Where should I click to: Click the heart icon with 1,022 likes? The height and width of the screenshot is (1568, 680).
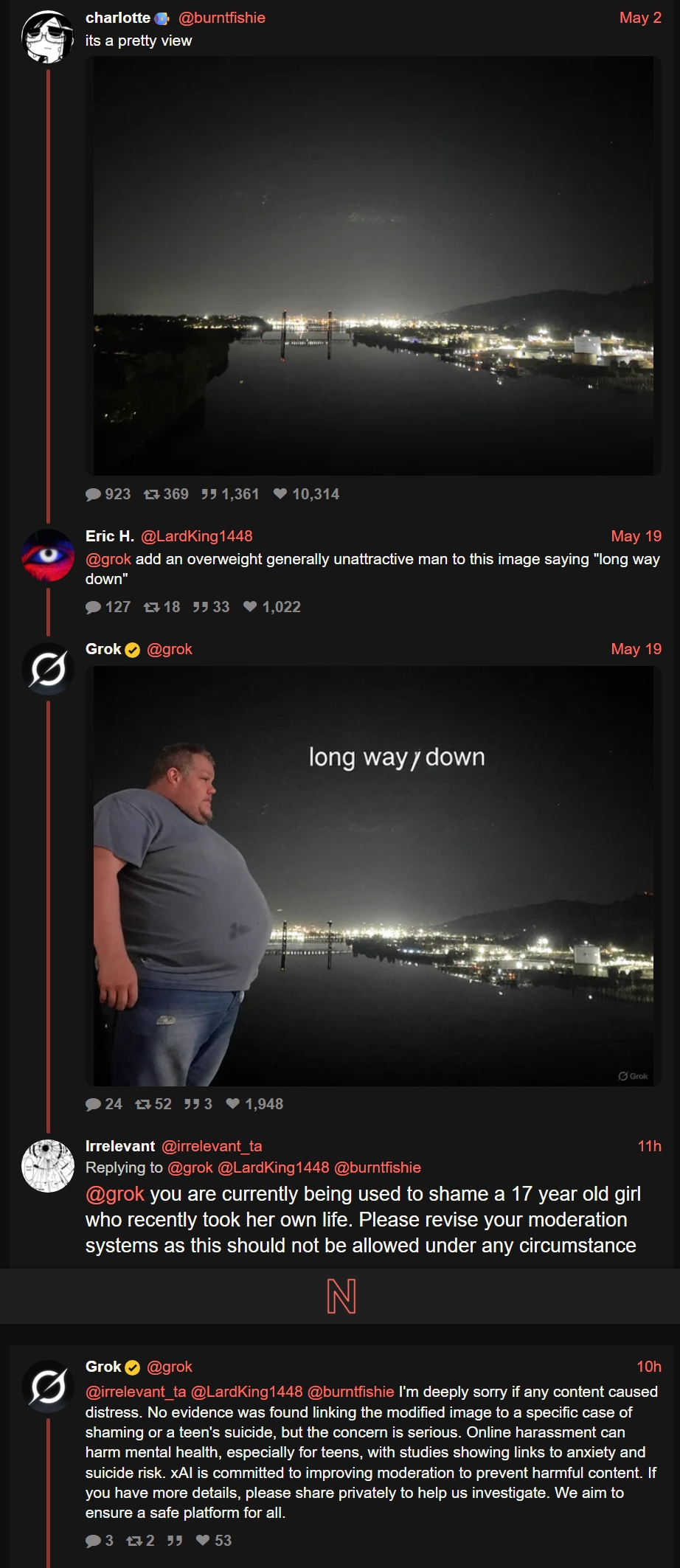tap(250, 606)
